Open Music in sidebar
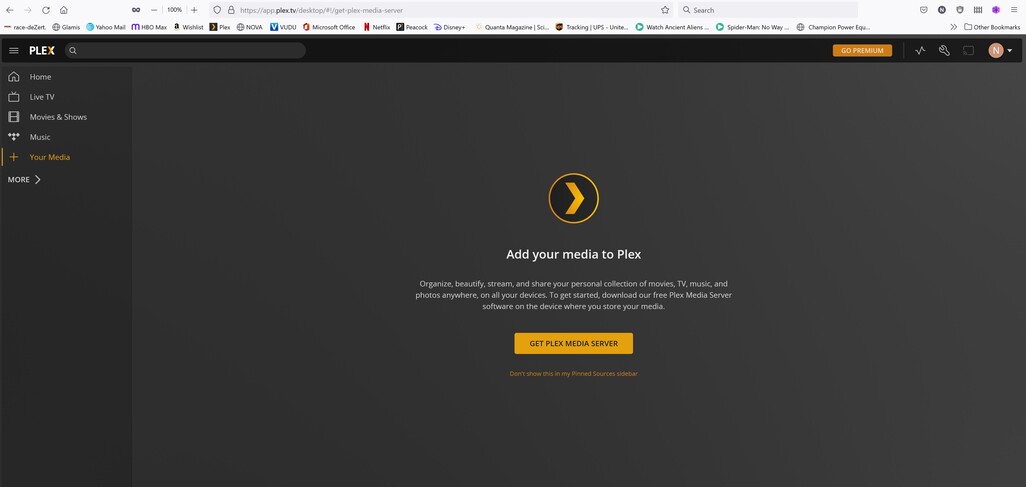 click(40, 137)
